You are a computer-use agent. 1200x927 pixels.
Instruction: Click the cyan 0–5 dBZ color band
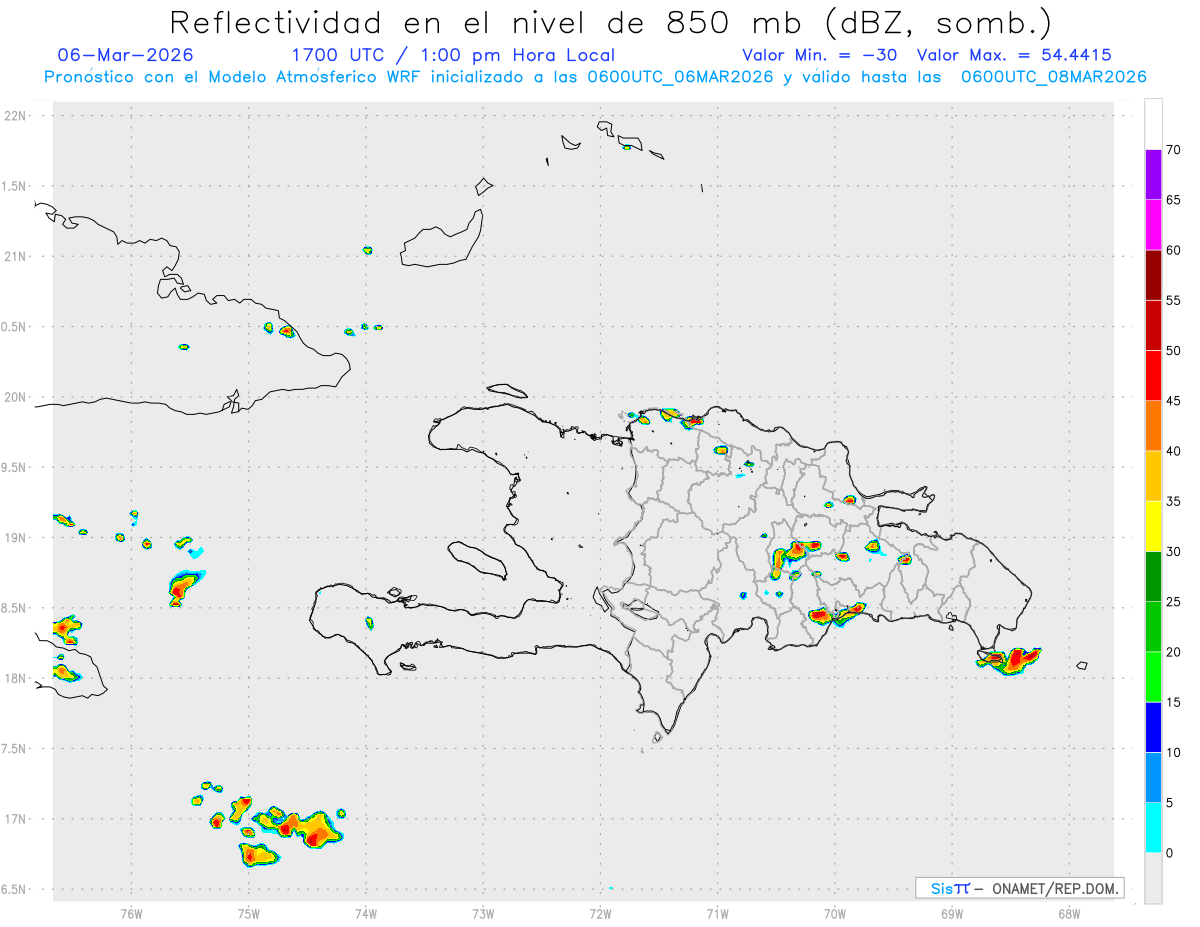(x=1153, y=828)
